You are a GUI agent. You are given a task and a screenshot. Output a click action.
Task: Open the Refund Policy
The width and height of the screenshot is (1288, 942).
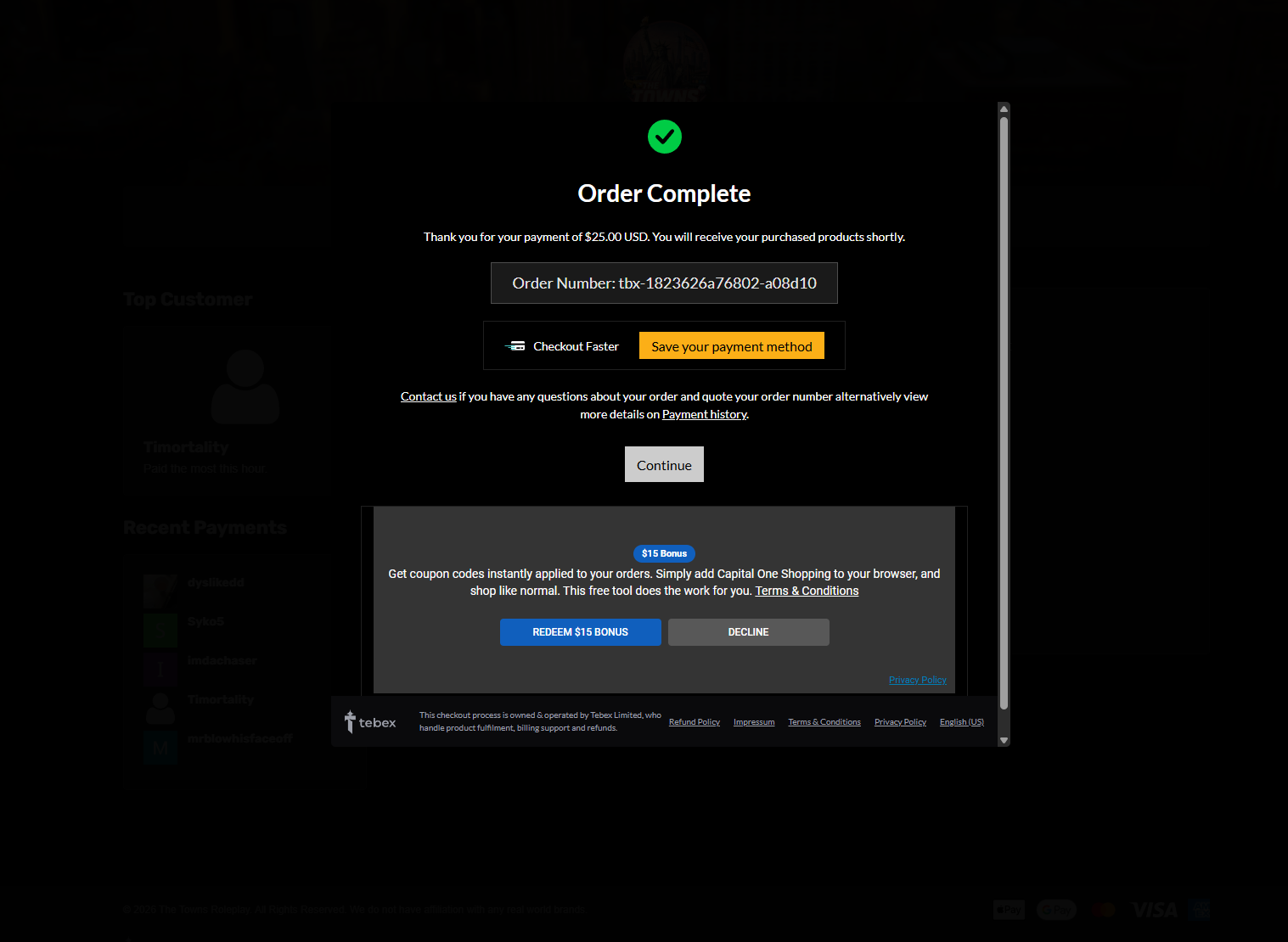tap(694, 721)
